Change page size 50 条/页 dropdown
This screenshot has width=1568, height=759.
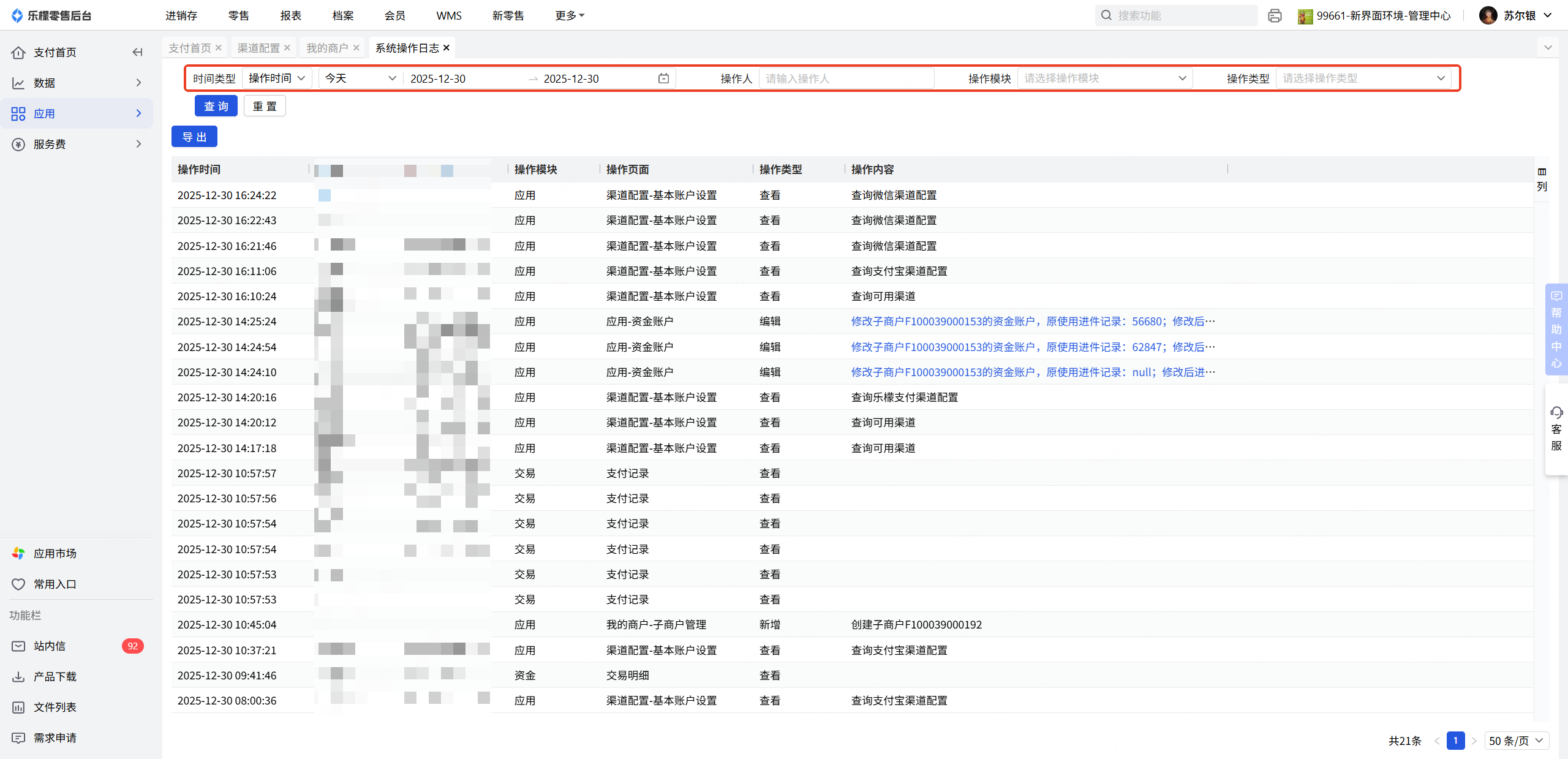click(x=1516, y=741)
